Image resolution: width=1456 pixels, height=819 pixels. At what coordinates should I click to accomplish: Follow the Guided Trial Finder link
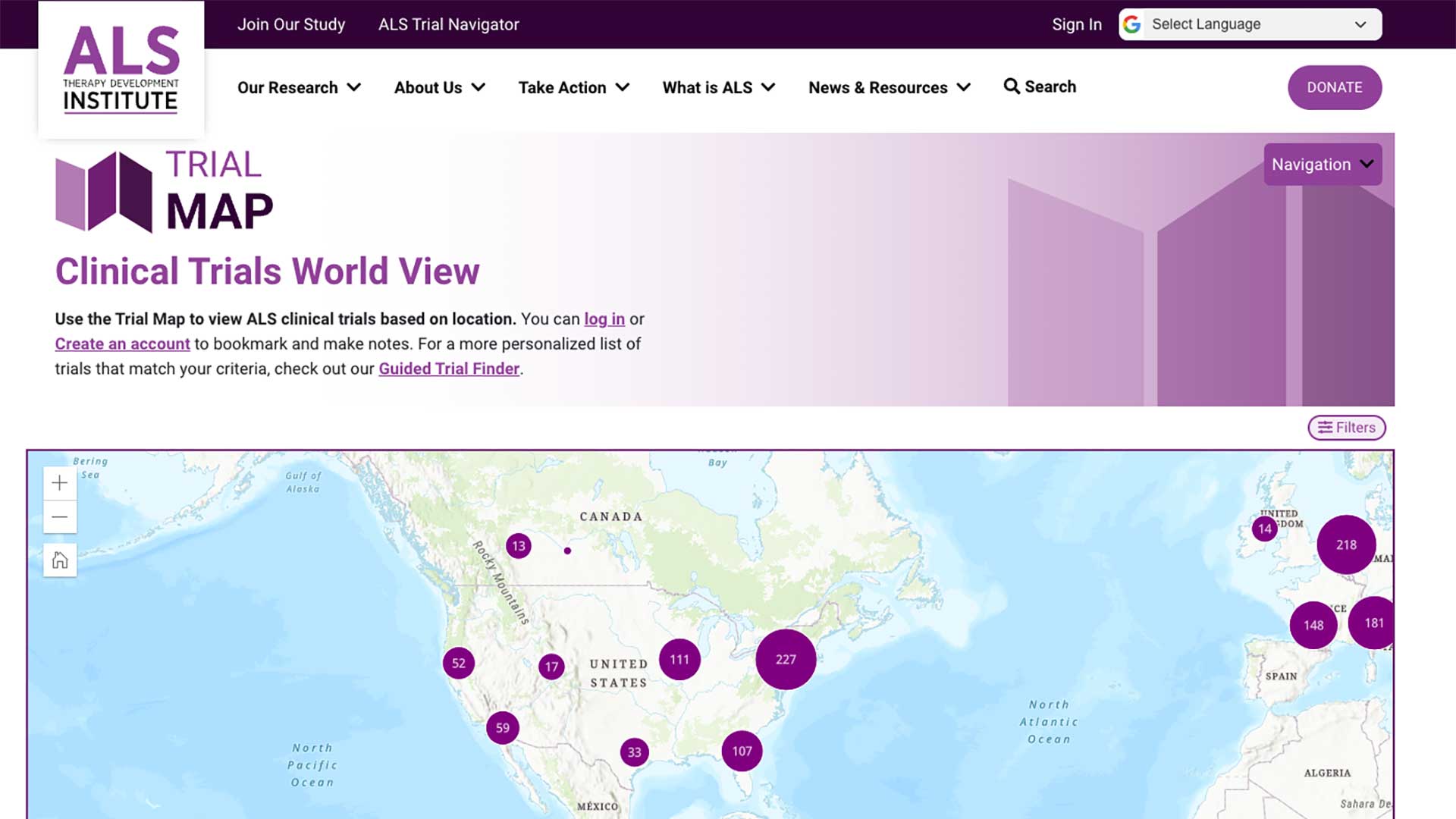449,369
